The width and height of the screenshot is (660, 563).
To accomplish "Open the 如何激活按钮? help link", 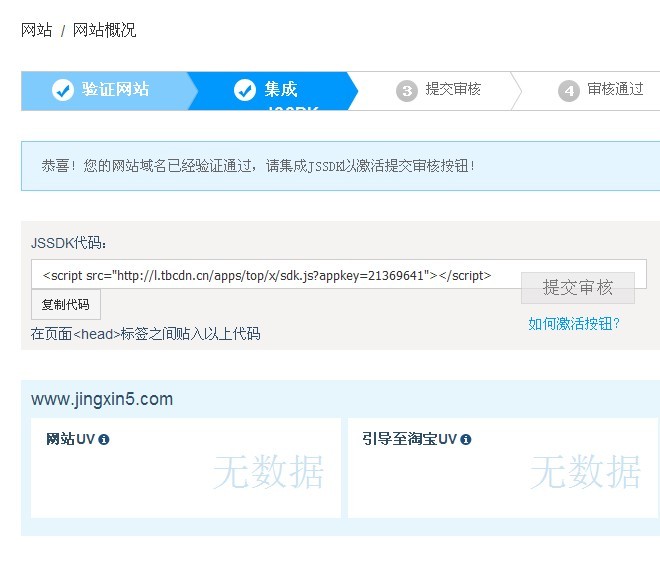I will click(574, 324).
